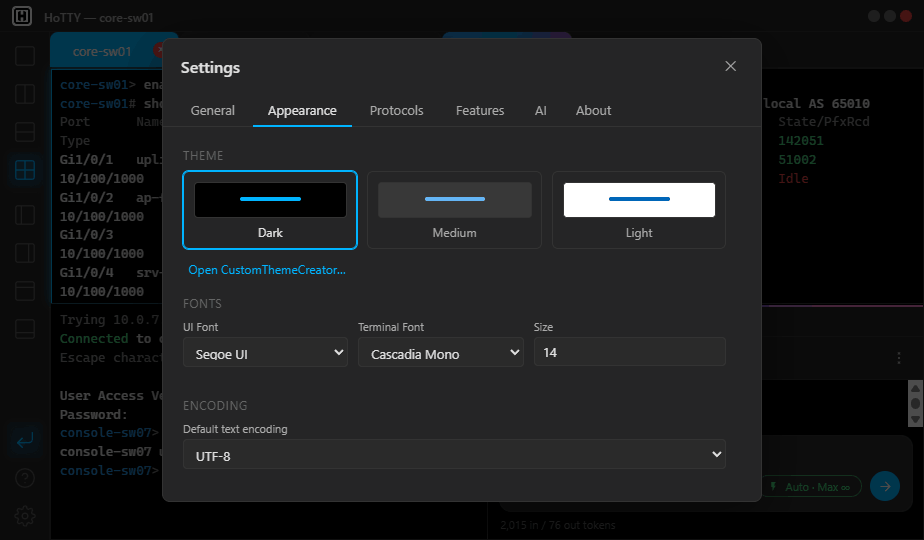The height and width of the screenshot is (540, 924).
Task: Click the round scrollbar thumb on the right
Action: point(915,404)
